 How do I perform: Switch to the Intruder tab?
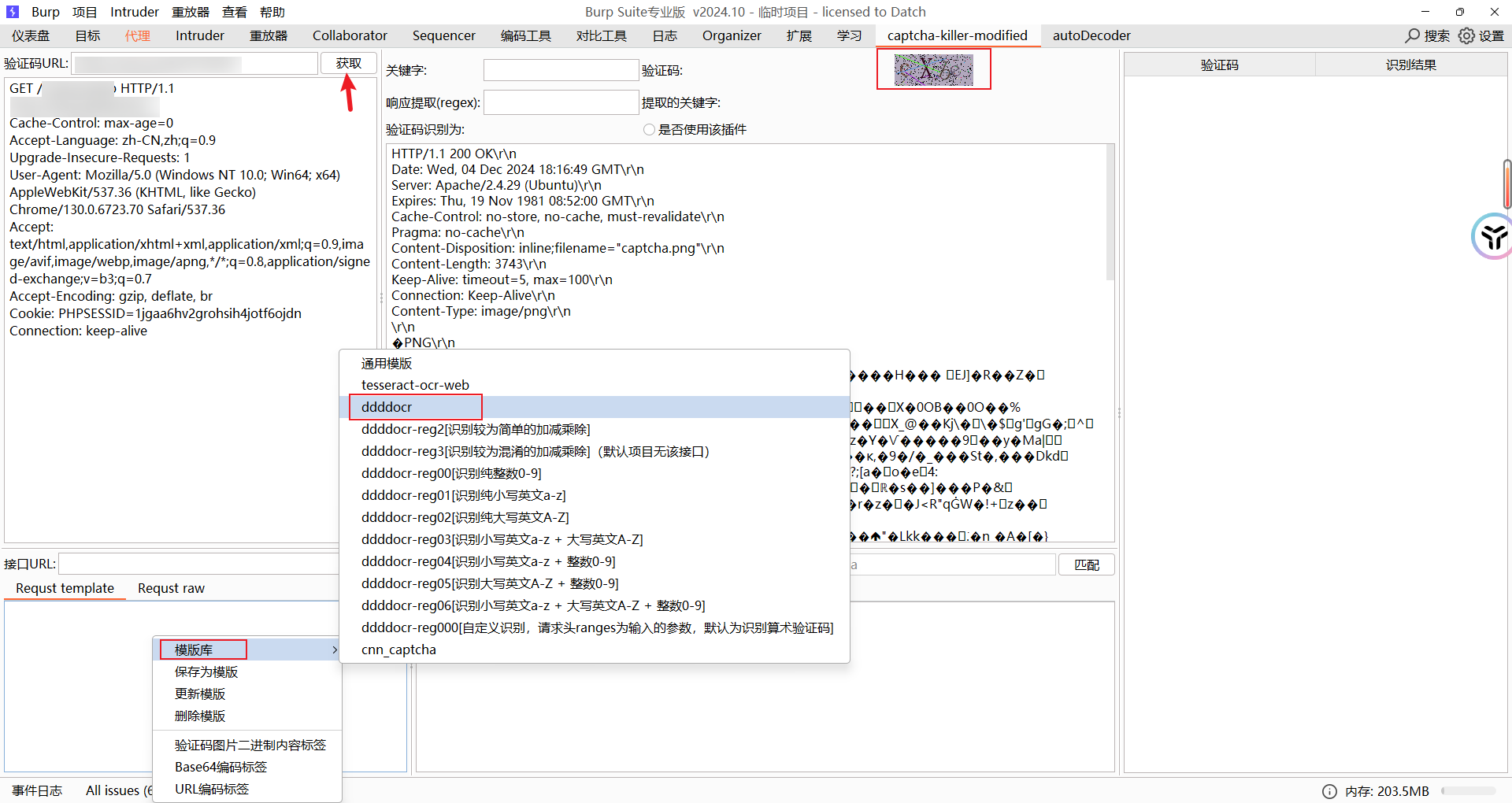(x=200, y=35)
